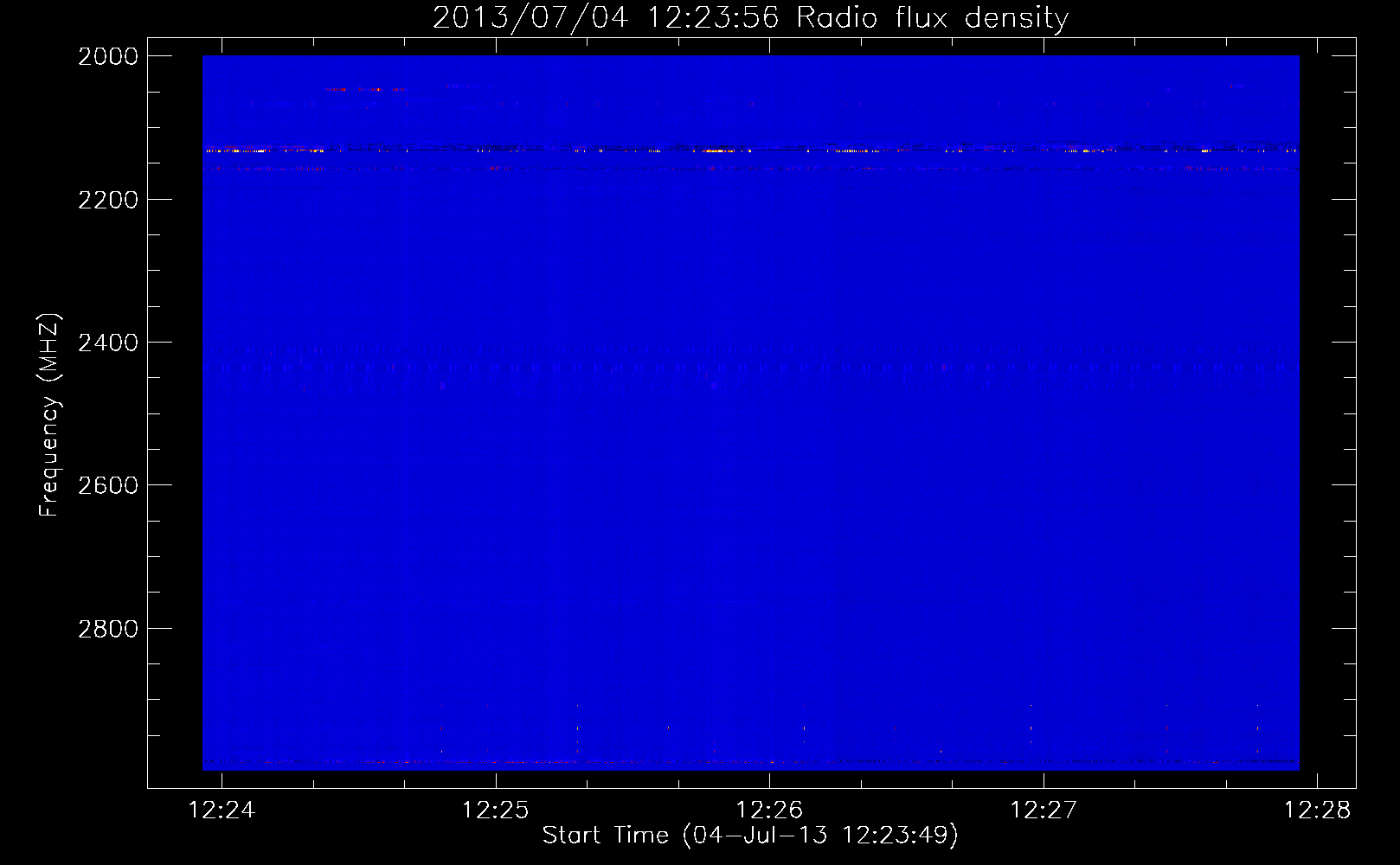Click the 12:27 time tick label
Viewport: 1400px width, 865px height.
(1044, 810)
